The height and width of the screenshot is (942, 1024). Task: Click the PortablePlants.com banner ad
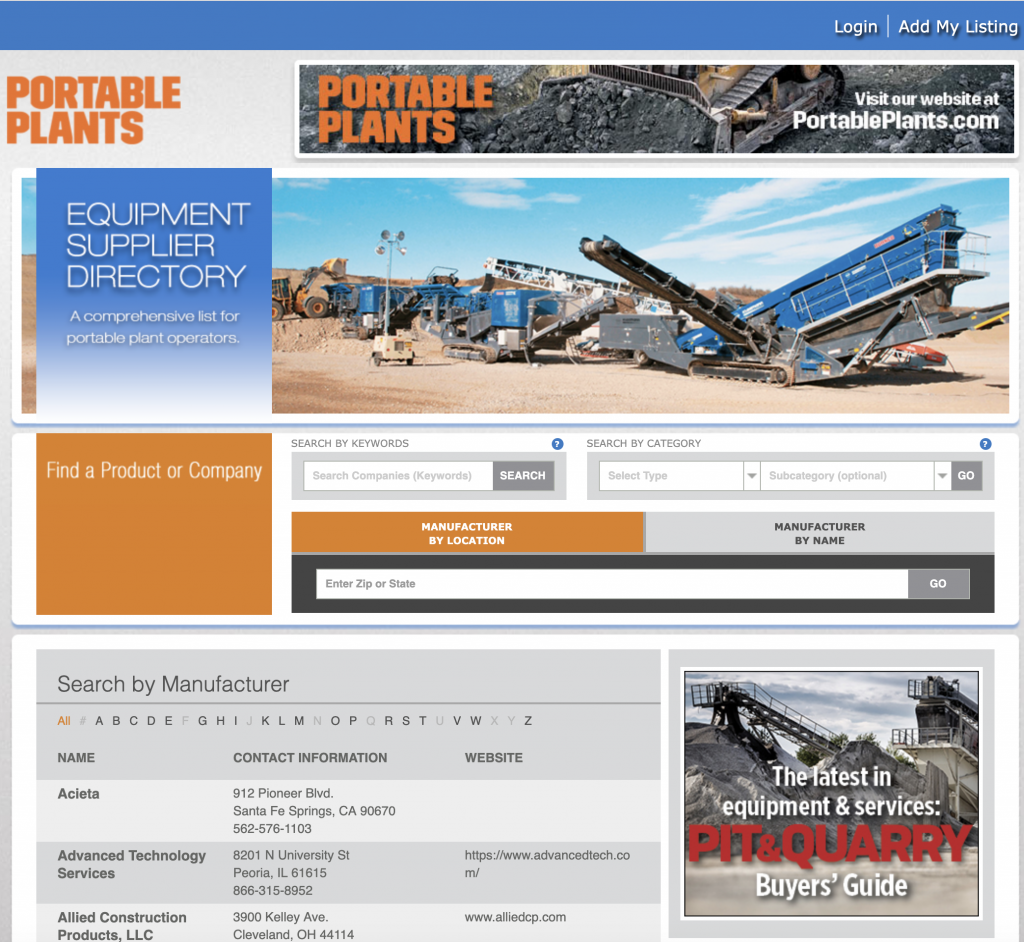pyautogui.click(x=656, y=110)
